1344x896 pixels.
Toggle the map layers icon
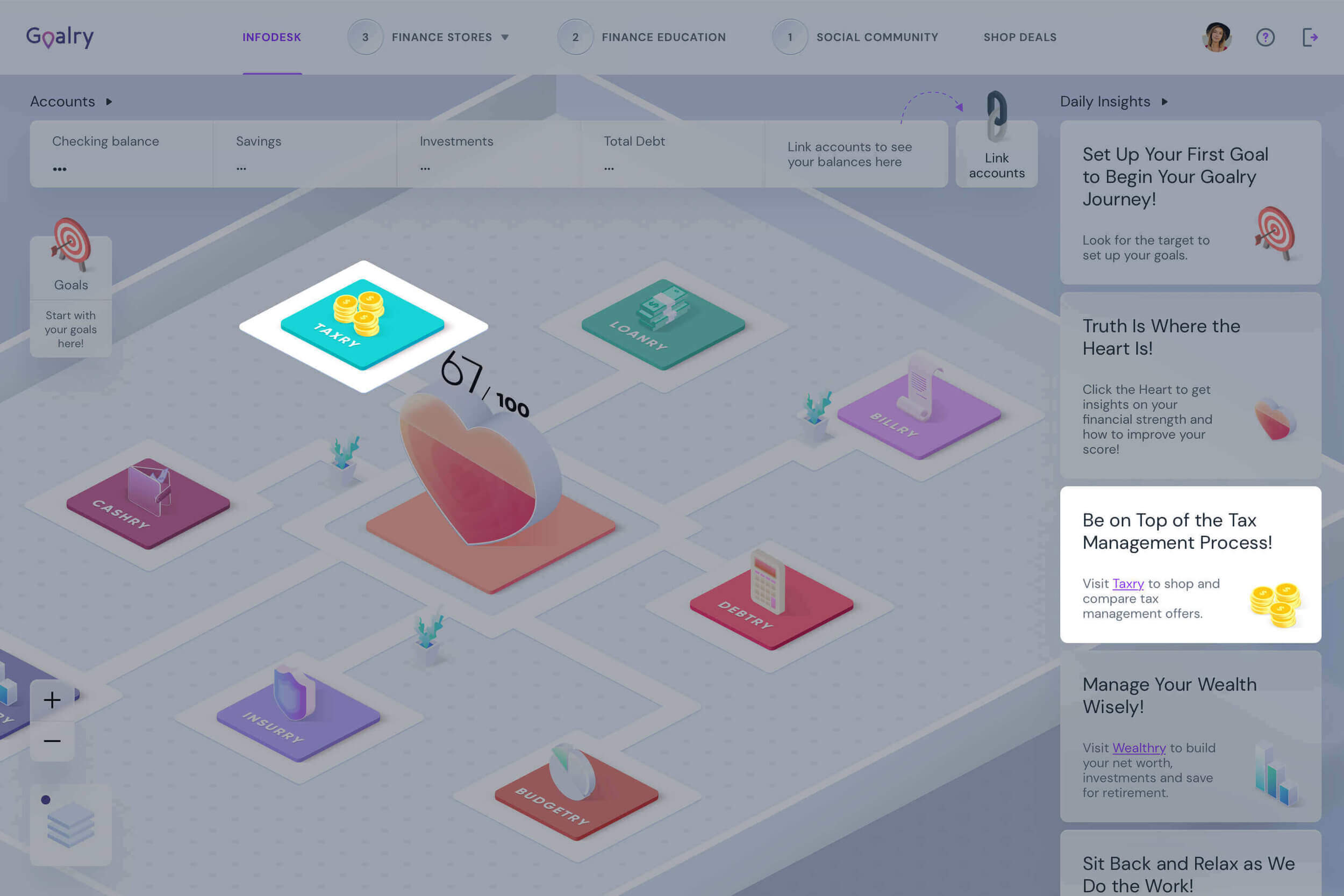tap(70, 824)
